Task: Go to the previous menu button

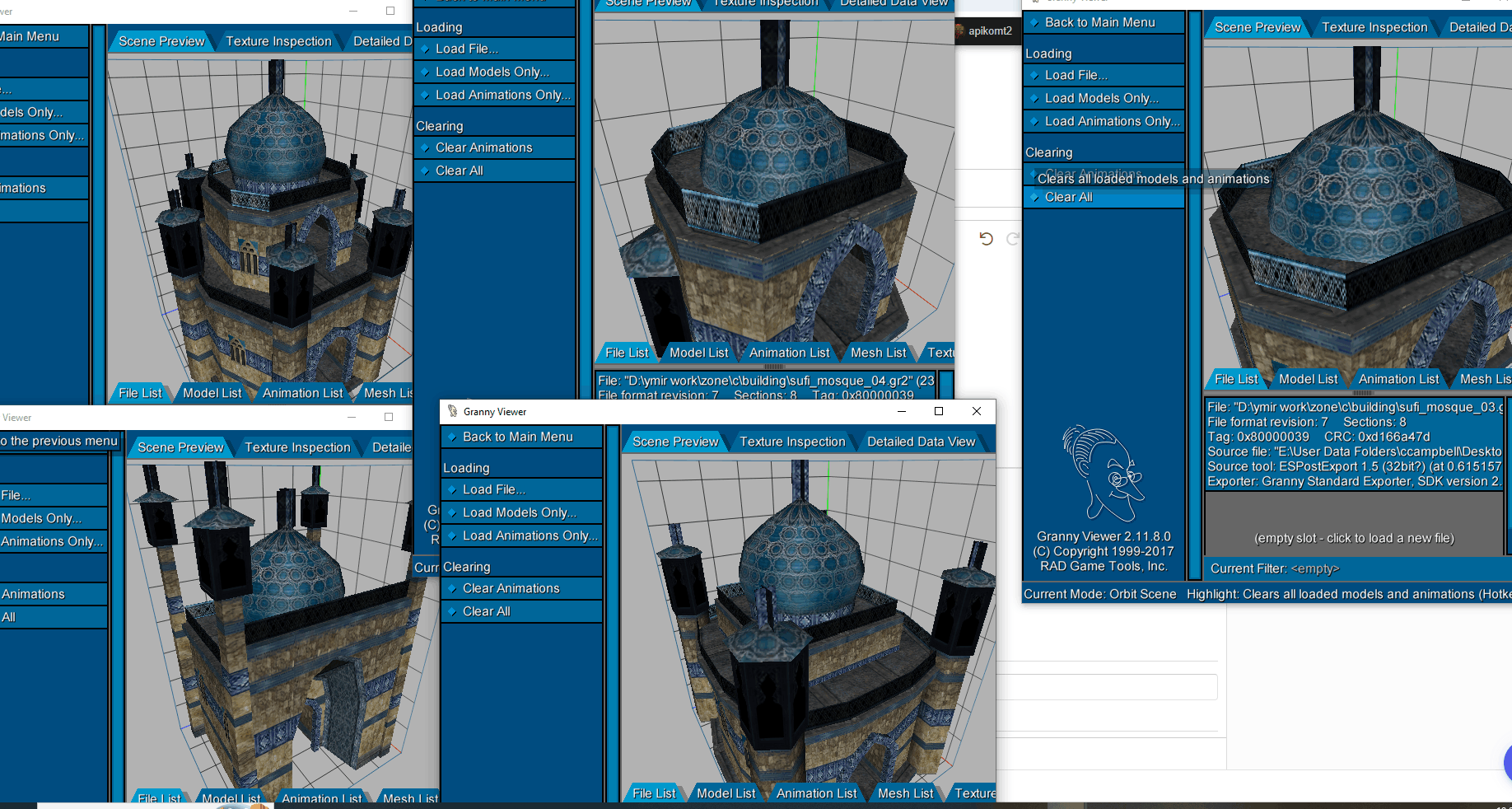Action: (61, 441)
